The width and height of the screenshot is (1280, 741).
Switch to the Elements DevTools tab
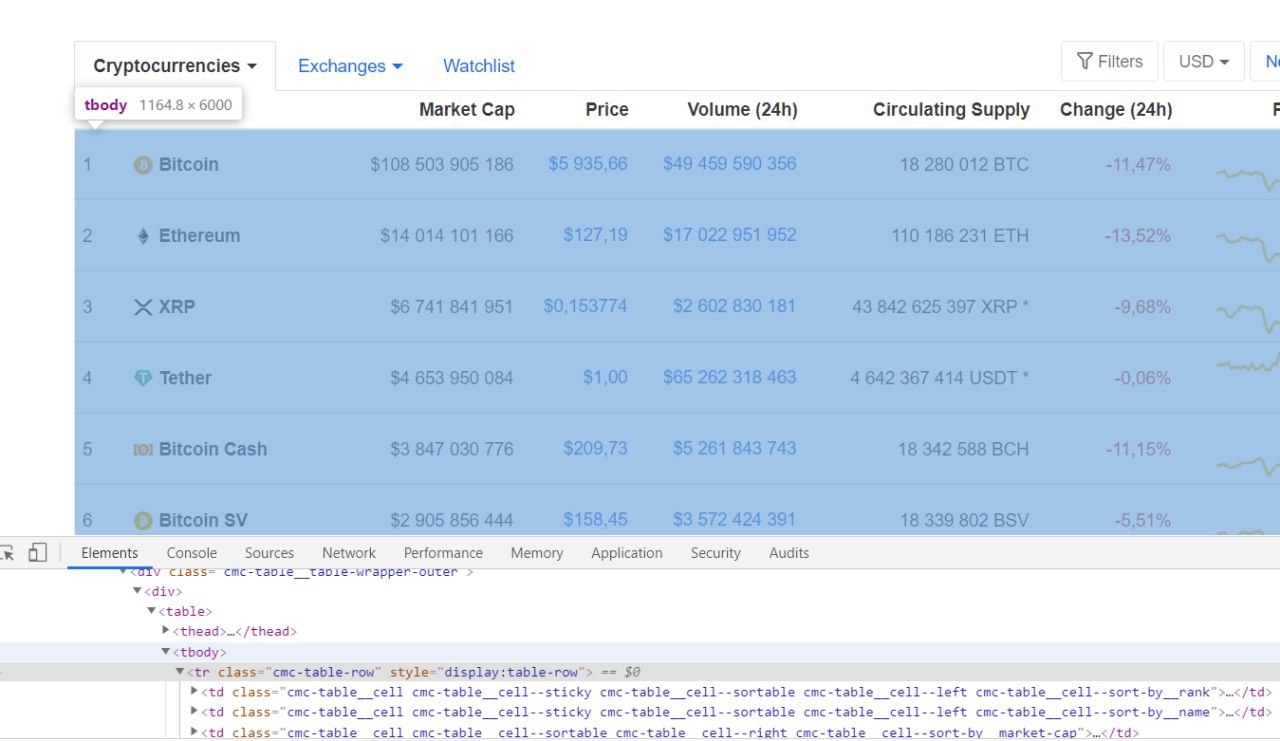point(110,553)
